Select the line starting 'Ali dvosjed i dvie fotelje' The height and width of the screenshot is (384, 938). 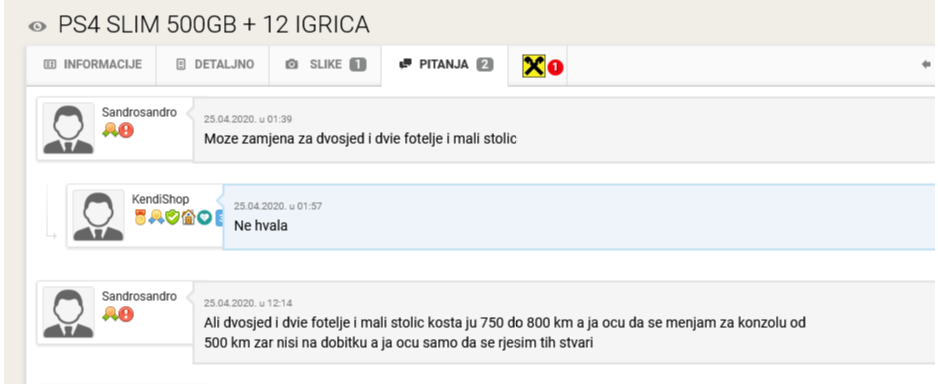[505, 323]
